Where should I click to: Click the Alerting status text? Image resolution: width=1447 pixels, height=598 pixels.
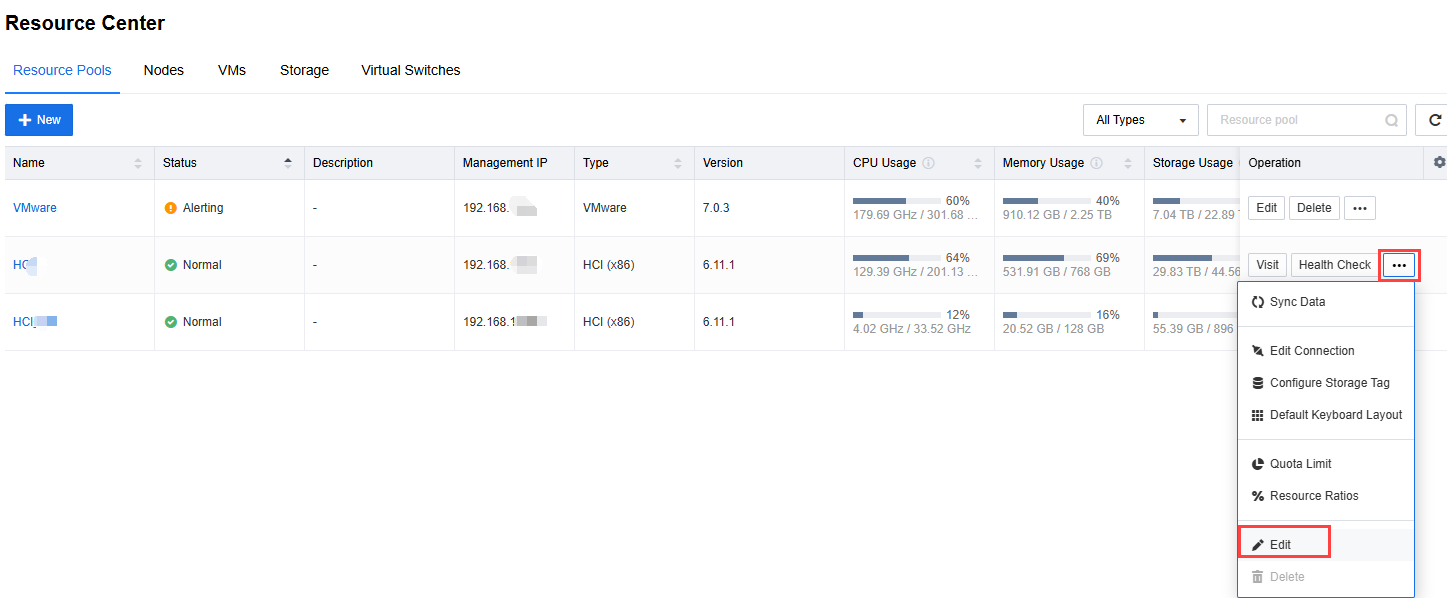[203, 208]
